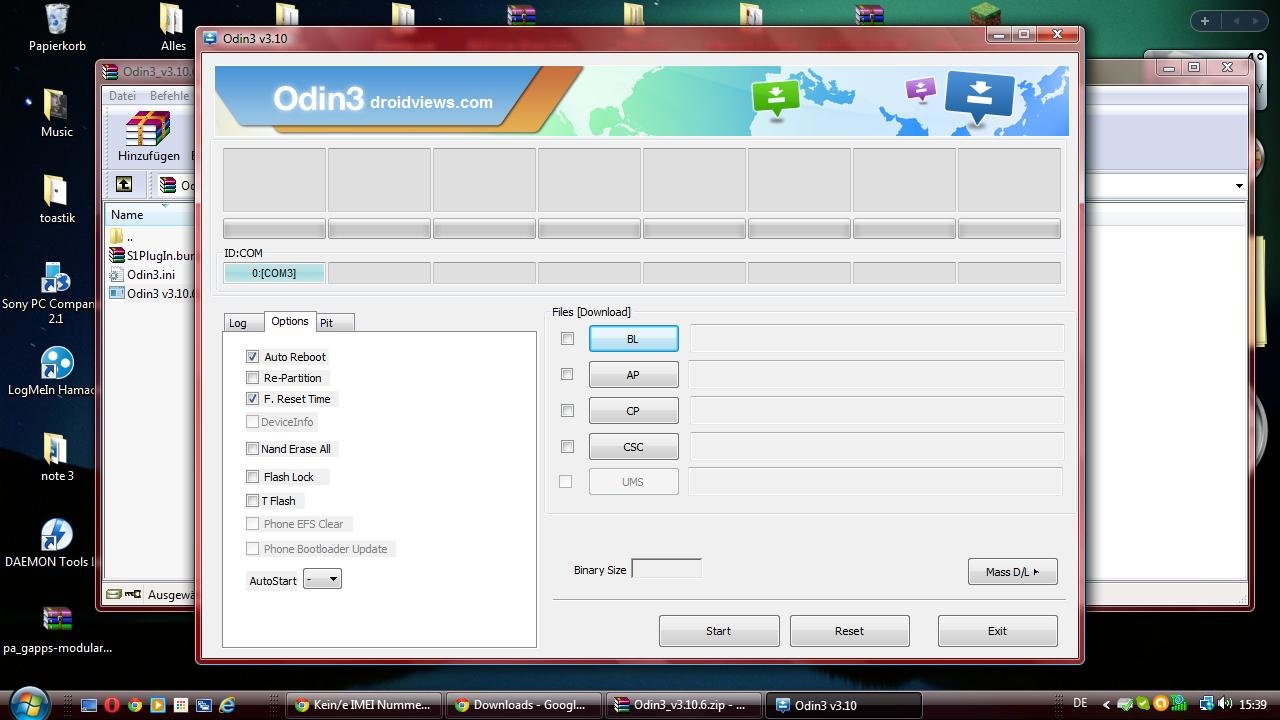The width and height of the screenshot is (1280, 720).
Task: Tick the checkbox beside CSC
Action: point(567,446)
